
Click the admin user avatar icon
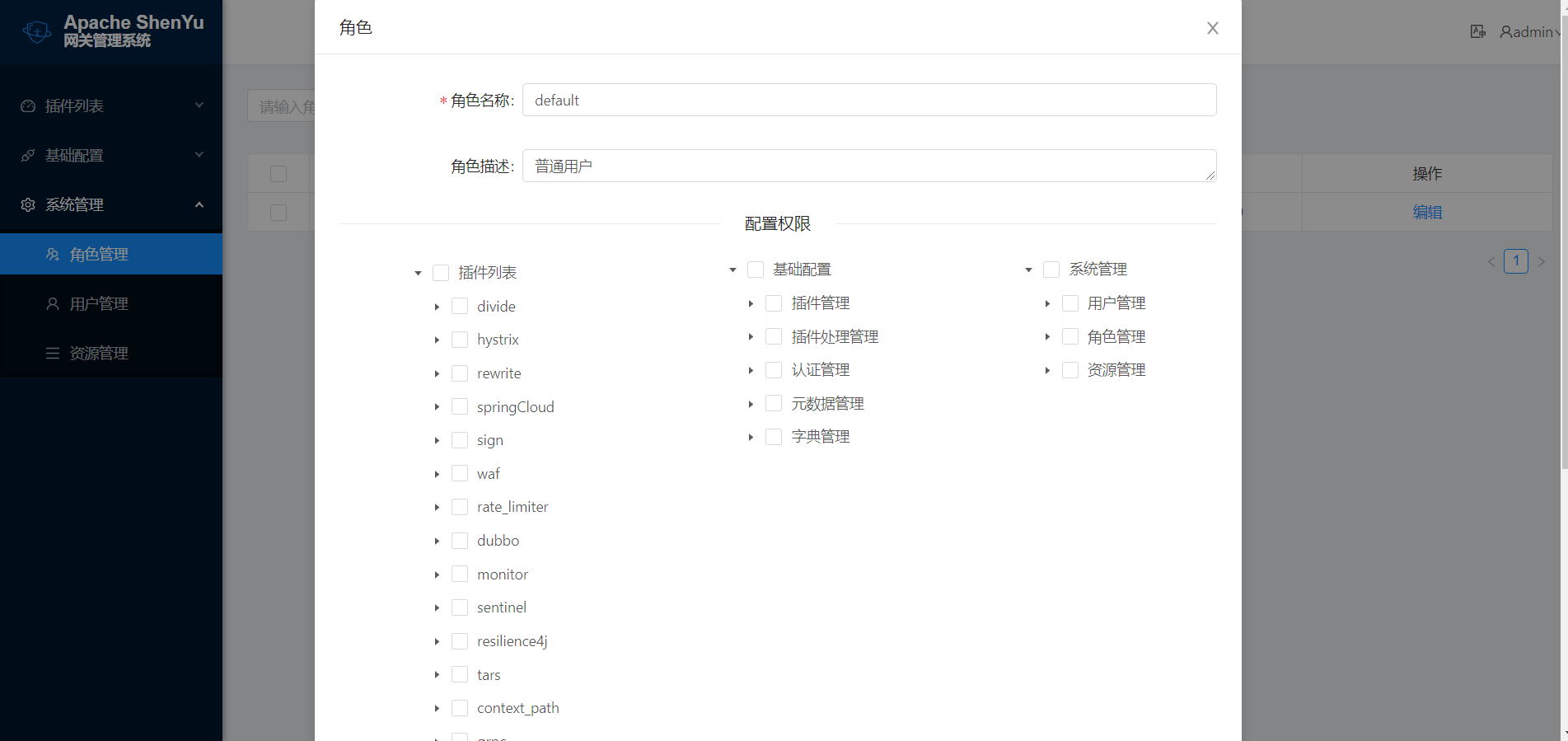click(1505, 32)
